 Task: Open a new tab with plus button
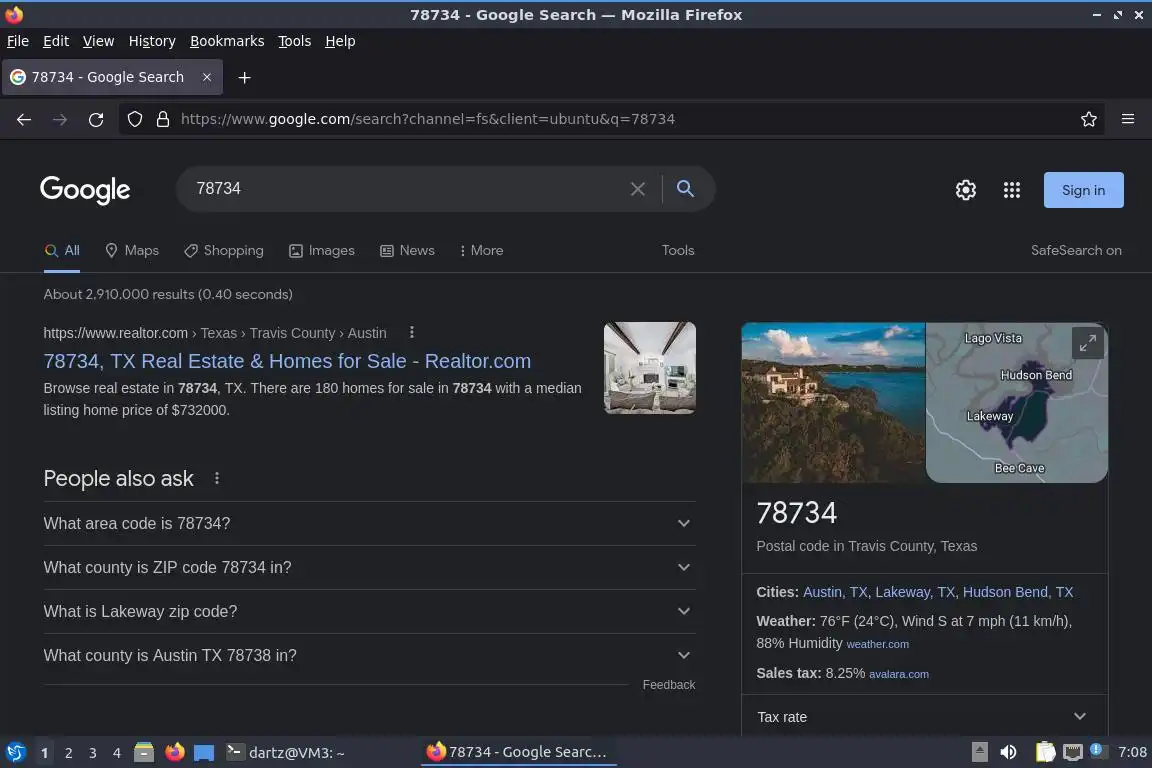pos(245,77)
